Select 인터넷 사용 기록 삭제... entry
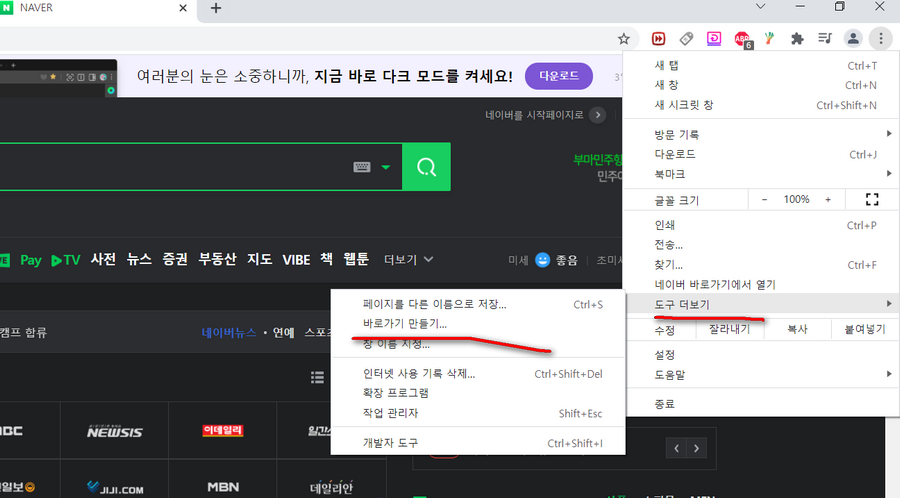This screenshot has width=900, height=498. pos(478,374)
